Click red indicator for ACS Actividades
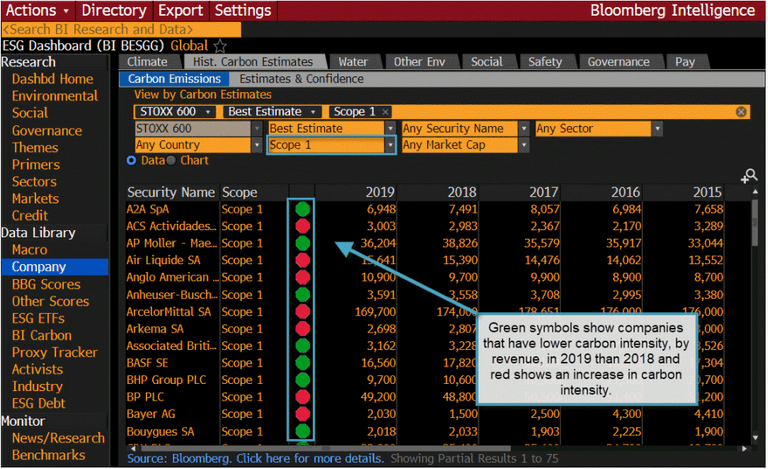Image resolution: width=768 pixels, height=469 pixels. click(x=303, y=226)
